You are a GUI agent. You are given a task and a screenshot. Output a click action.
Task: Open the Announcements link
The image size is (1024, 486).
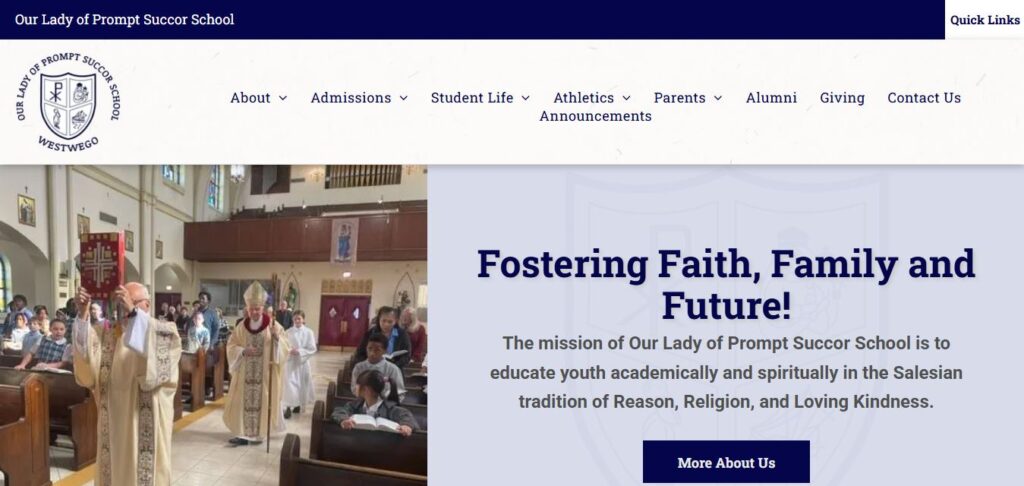pyautogui.click(x=595, y=116)
